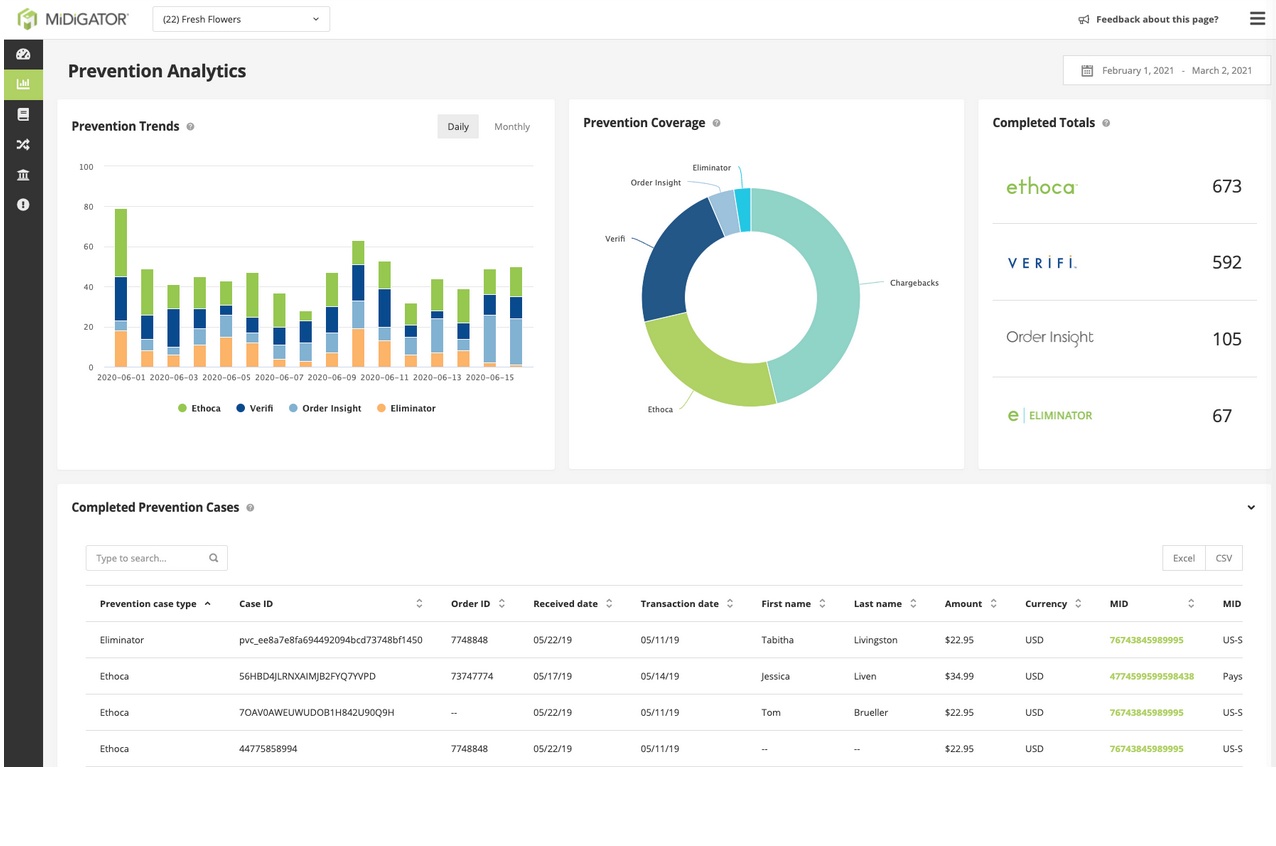
Task: Open MID link 4774599599598438
Action: click(1152, 676)
